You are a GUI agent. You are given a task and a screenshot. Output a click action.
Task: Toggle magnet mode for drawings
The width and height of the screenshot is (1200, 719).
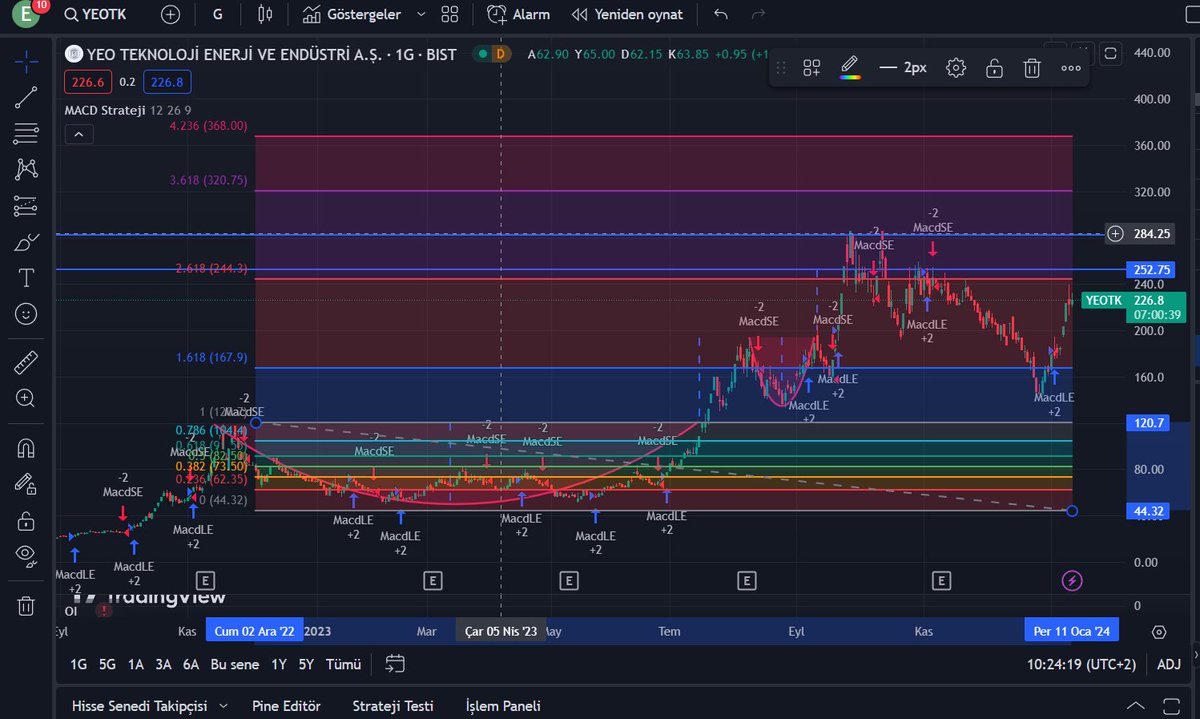[26, 448]
